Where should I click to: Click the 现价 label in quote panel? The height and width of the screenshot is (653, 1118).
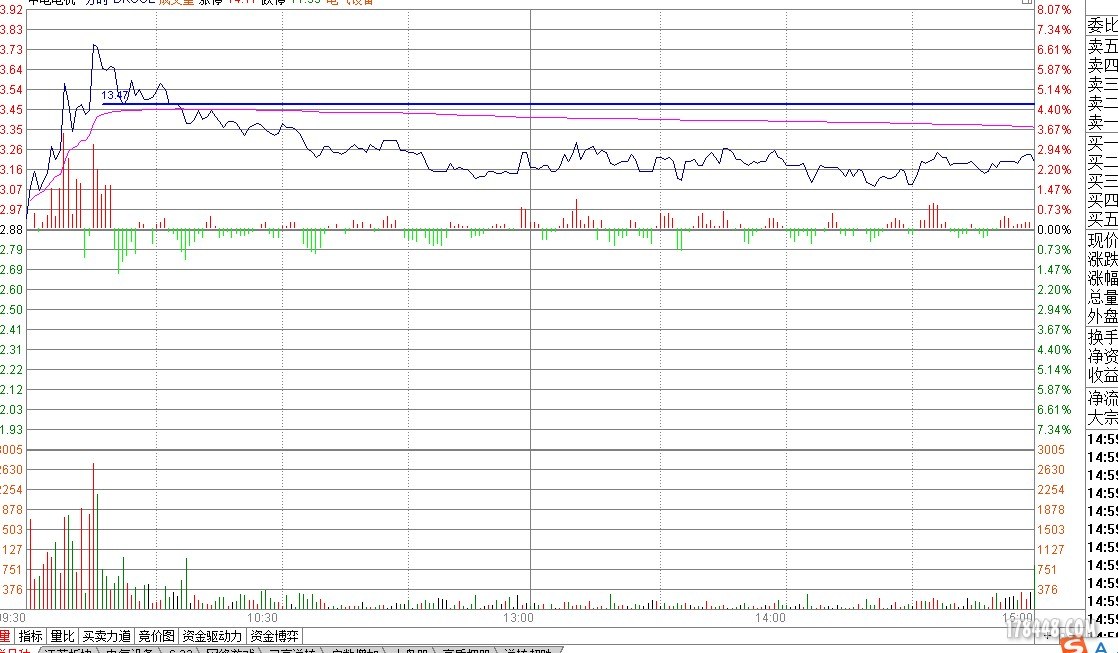[x=1102, y=240]
